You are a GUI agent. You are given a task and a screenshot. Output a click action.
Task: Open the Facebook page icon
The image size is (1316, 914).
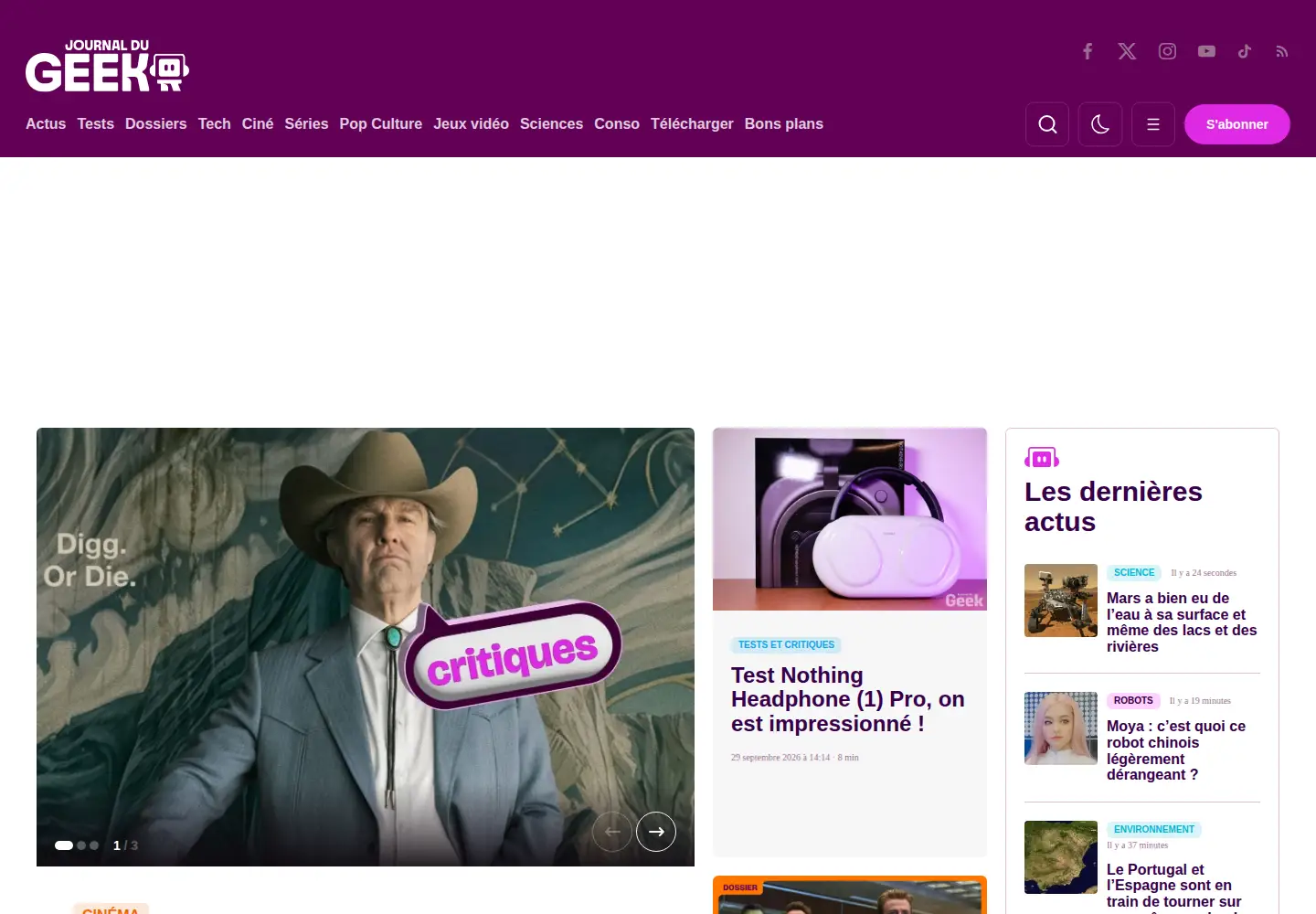(x=1088, y=51)
